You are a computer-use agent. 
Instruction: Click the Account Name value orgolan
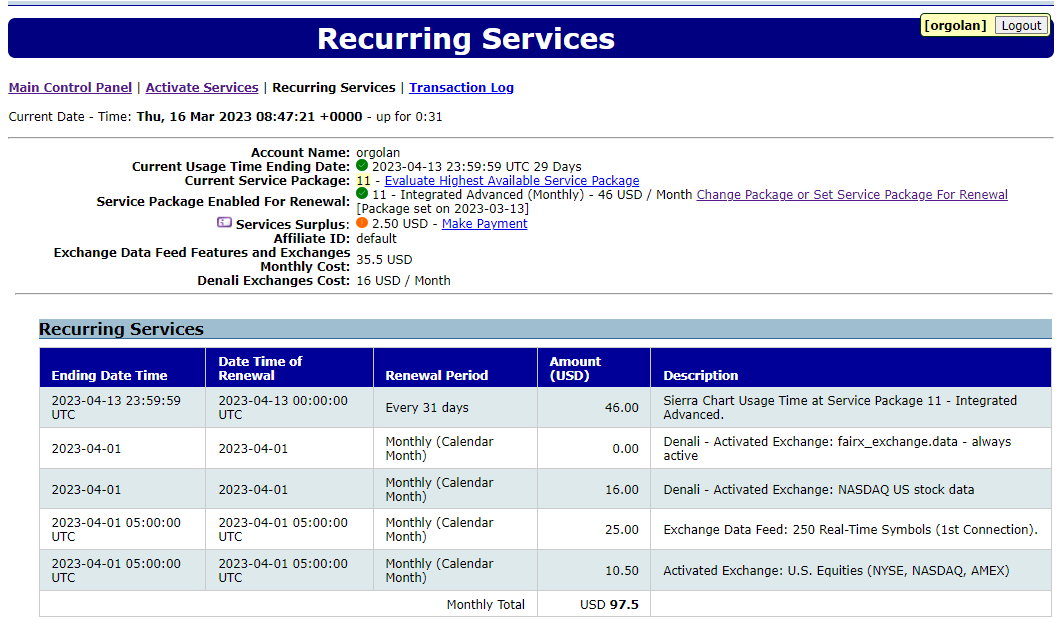click(x=378, y=153)
